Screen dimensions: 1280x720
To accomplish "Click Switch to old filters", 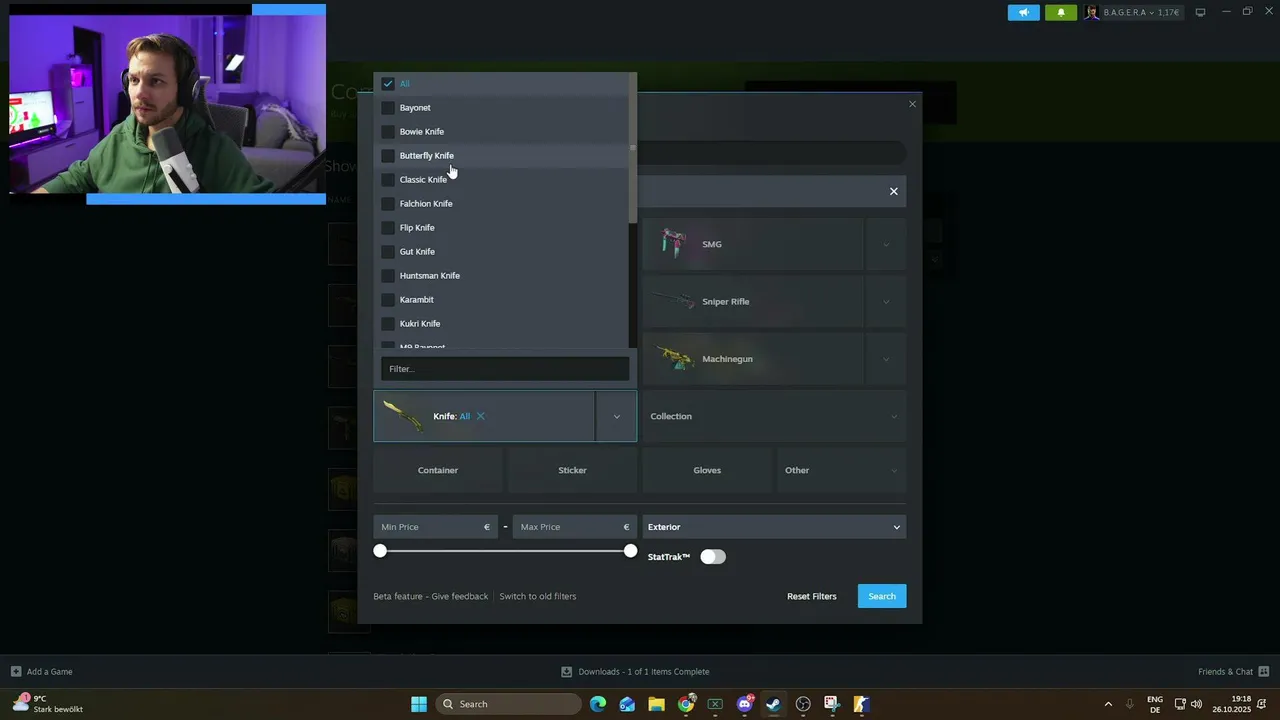I will click(538, 596).
